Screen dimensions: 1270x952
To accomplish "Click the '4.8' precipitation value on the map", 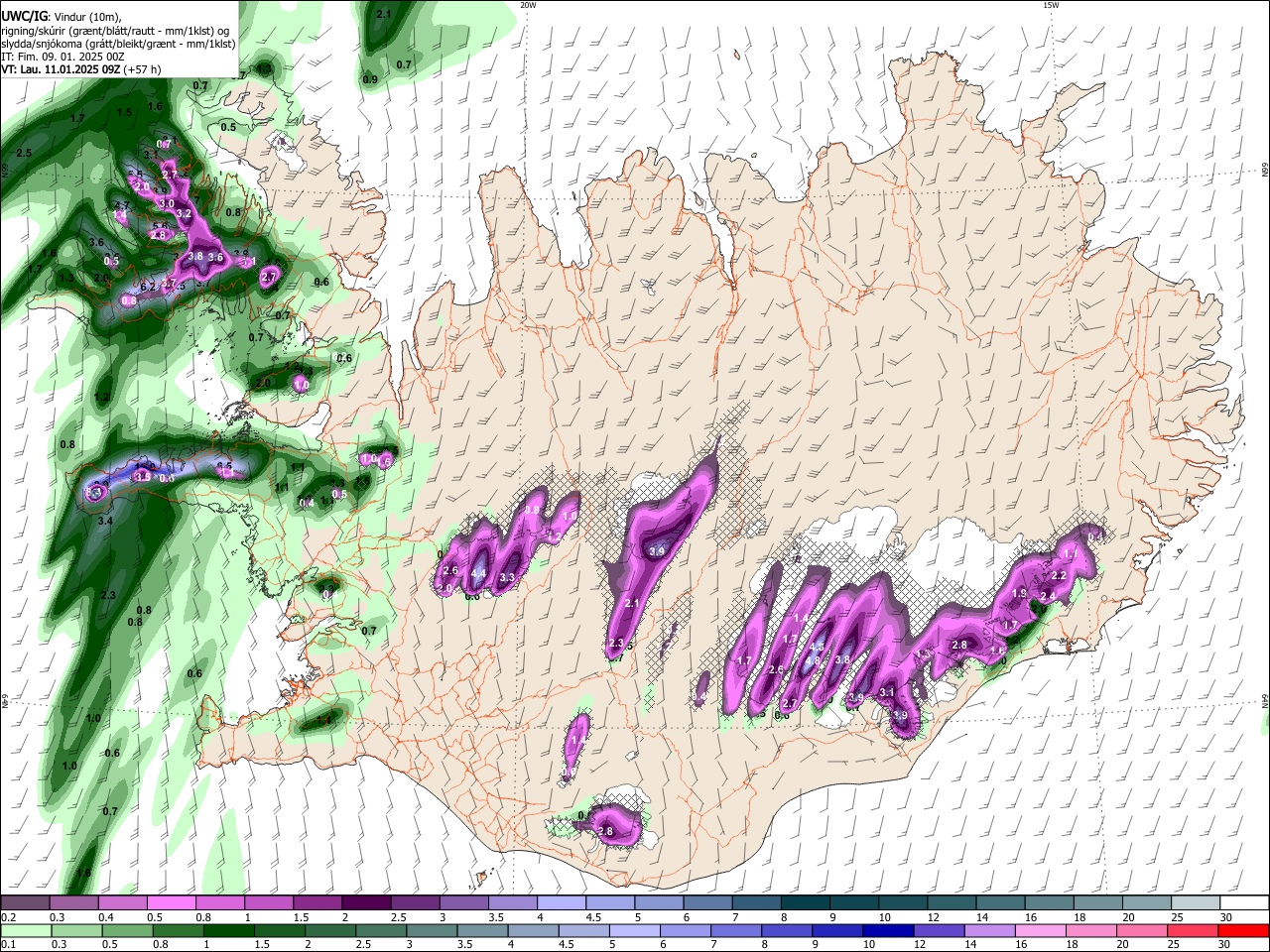I will 812,661.
